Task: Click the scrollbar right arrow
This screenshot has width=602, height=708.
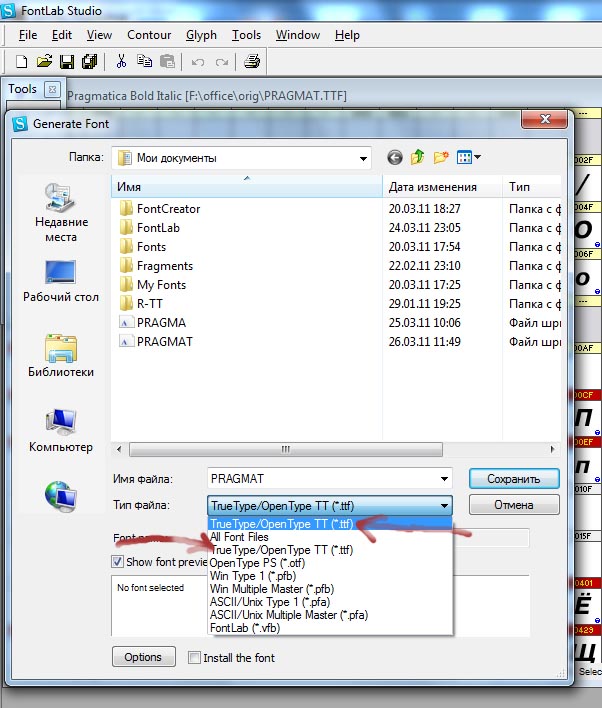Action: pyautogui.click(x=552, y=449)
